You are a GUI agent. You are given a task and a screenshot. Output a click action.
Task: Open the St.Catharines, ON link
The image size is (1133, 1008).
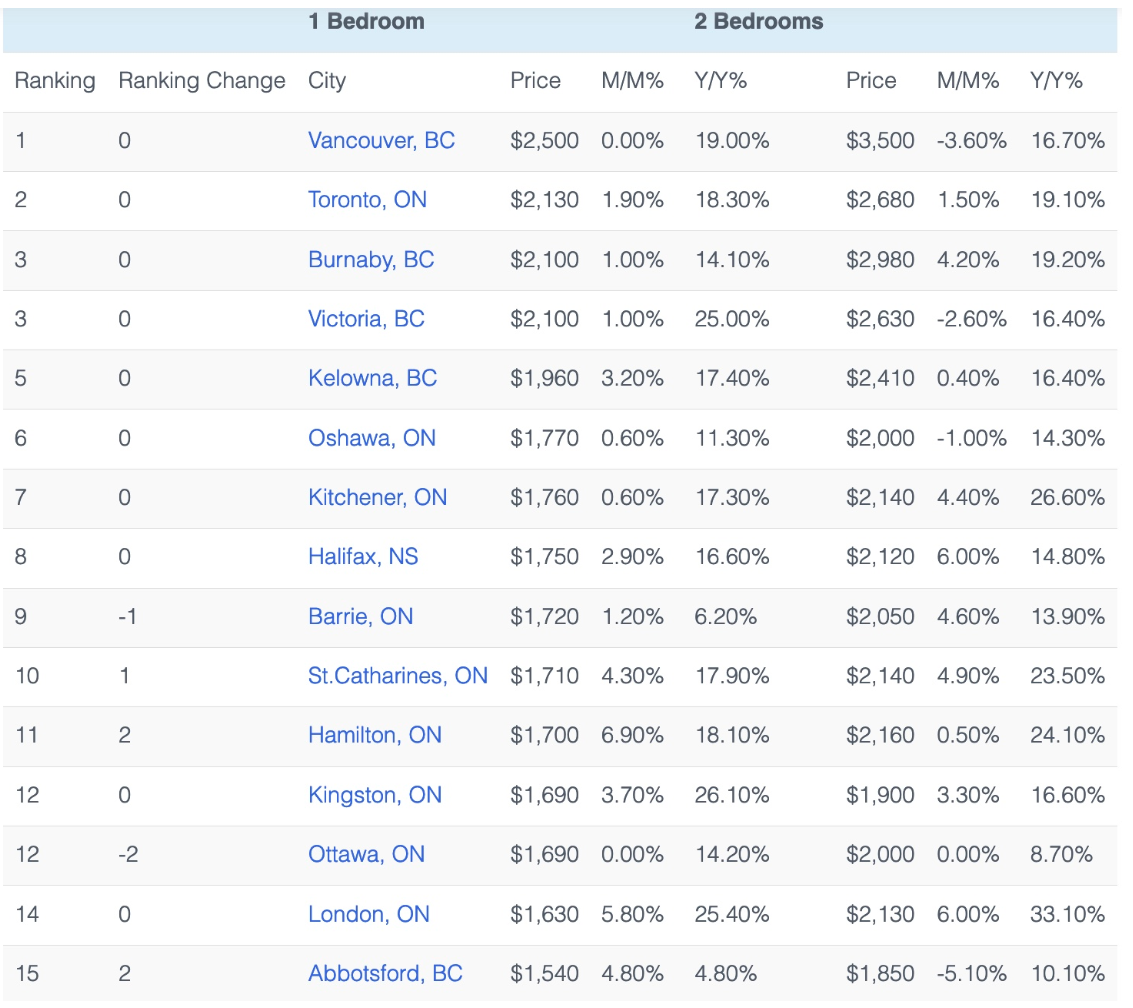click(398, 676)
